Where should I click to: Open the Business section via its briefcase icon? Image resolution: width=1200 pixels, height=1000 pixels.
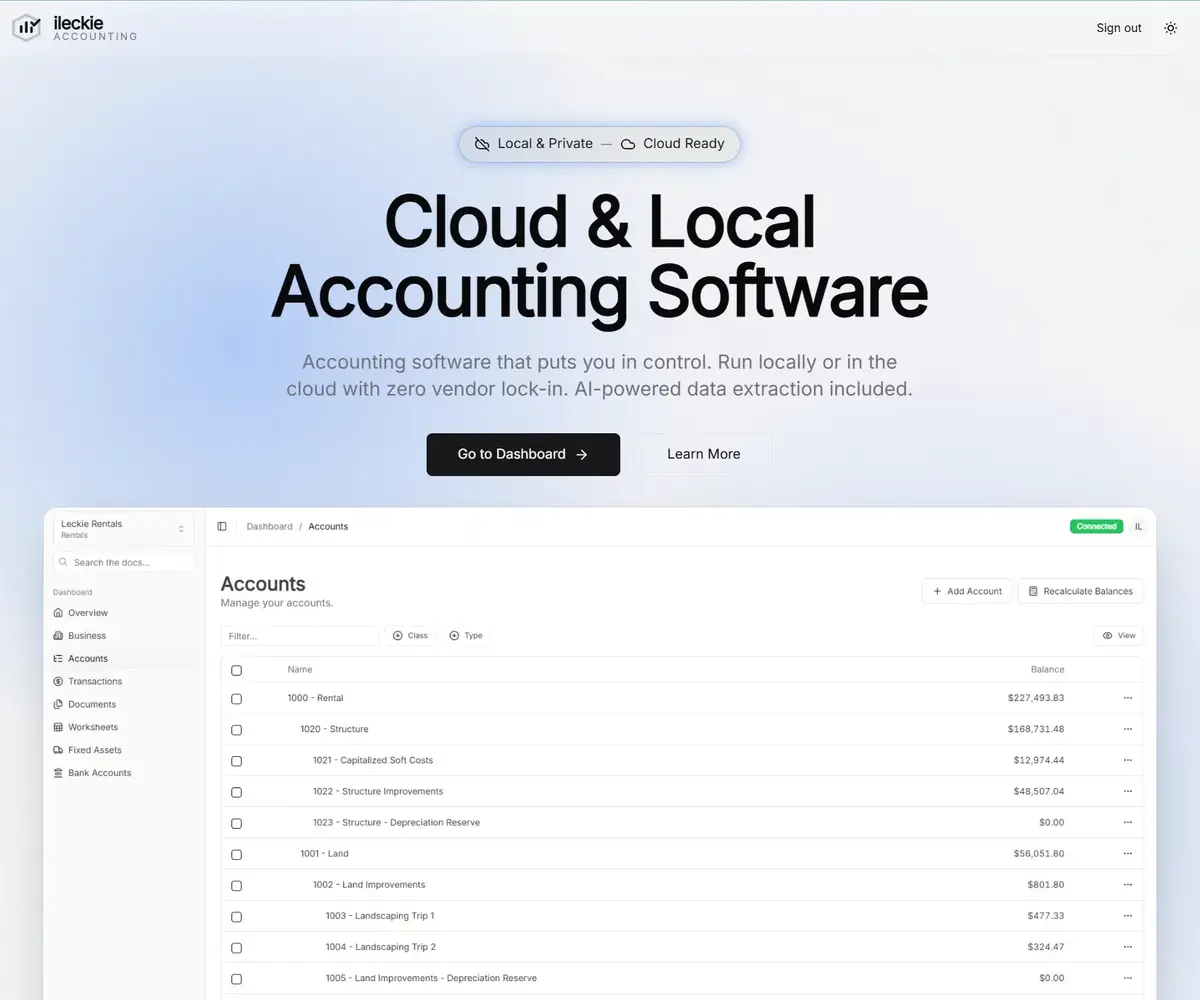60,635
